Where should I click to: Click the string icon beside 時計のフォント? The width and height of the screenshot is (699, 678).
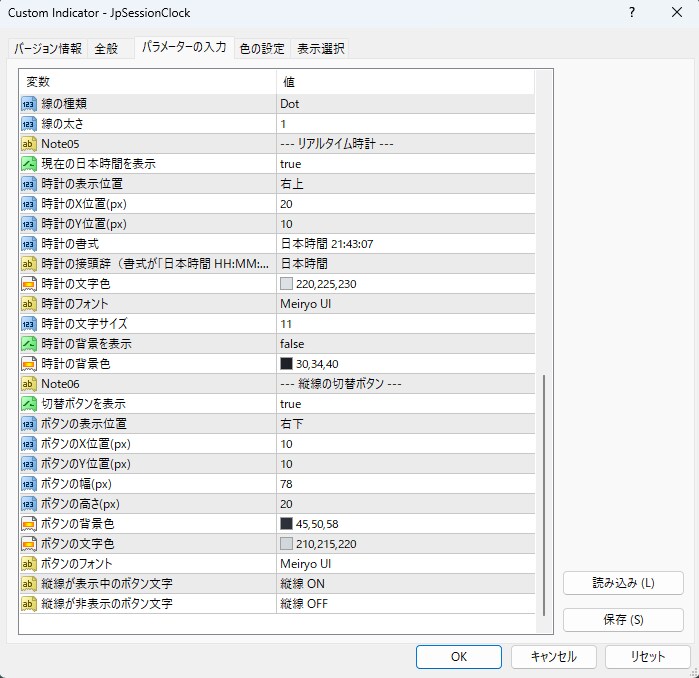click(x=29, y=304)
